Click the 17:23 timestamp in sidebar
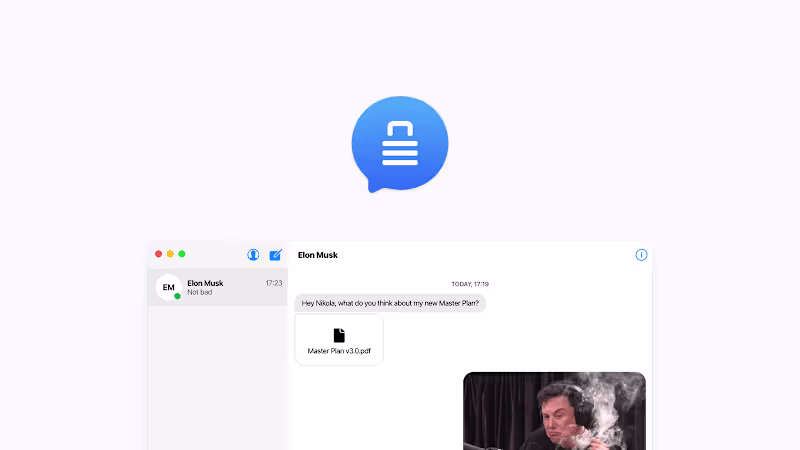Image resolution: width=800 pixels, height=450 pixels. coord(273,283)
